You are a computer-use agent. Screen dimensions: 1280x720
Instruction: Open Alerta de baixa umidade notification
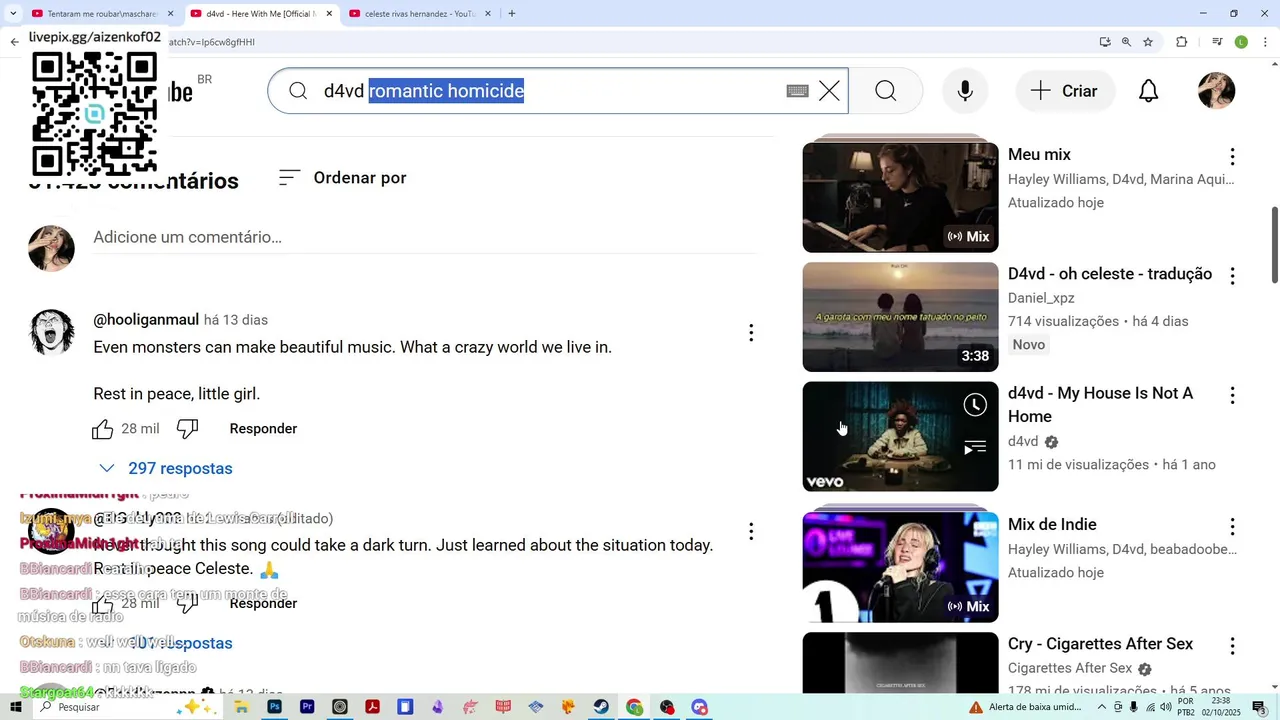pyautogui.click(x=1026, y=707)
